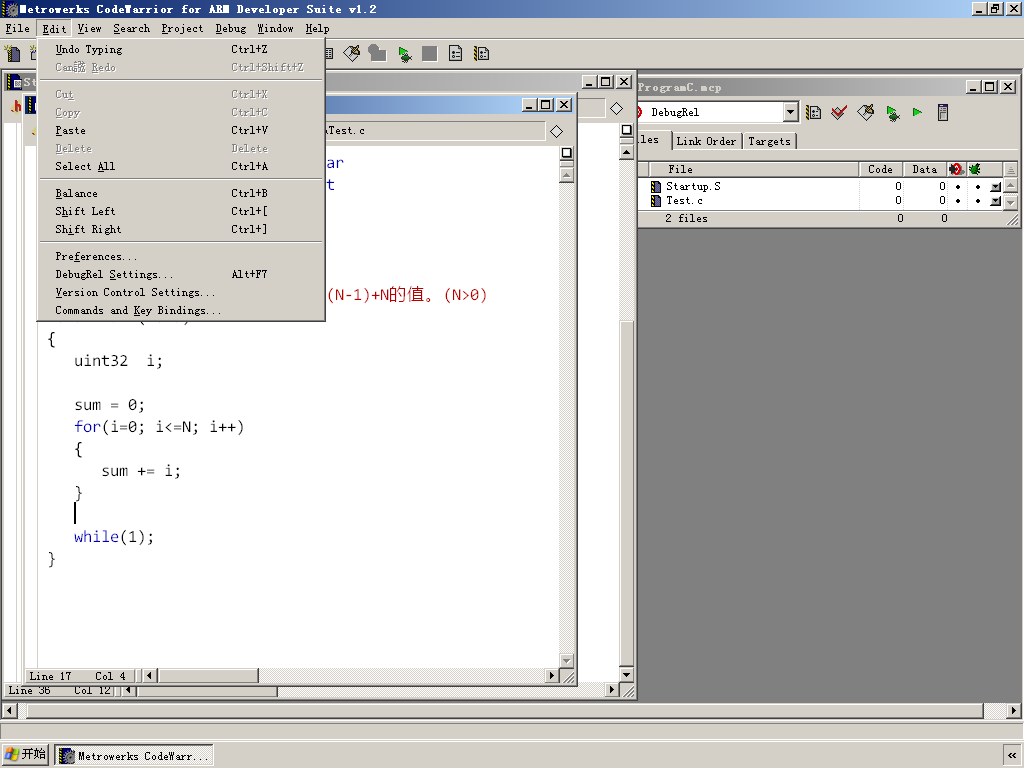
Task: Open Commands and Key Bindings... entry
Action: [181, 310]
